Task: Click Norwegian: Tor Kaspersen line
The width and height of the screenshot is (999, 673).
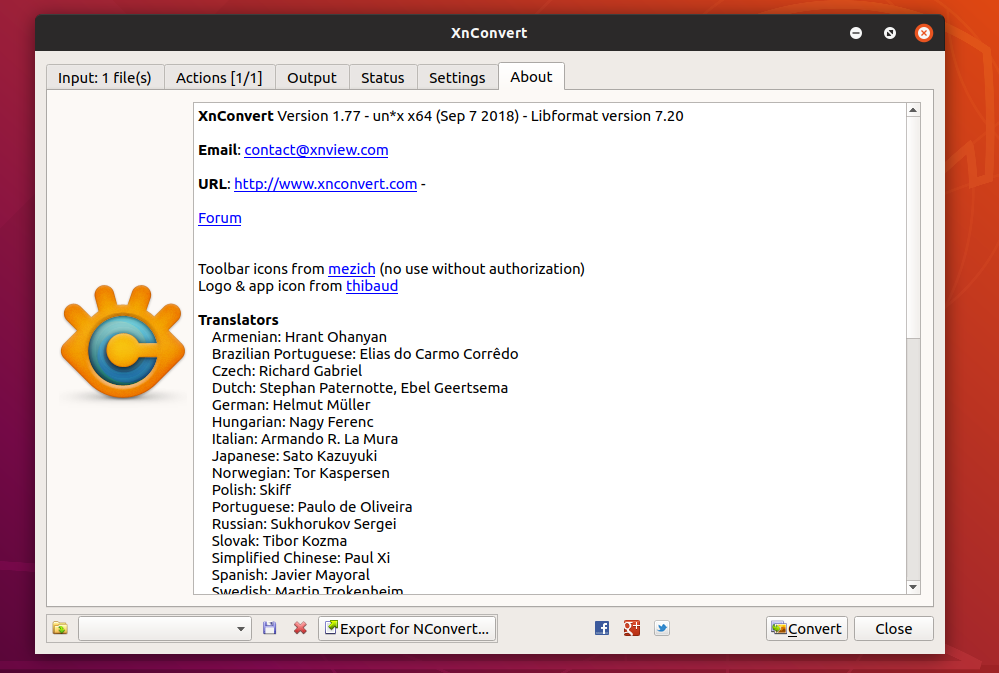Action: tap(301, 473)
